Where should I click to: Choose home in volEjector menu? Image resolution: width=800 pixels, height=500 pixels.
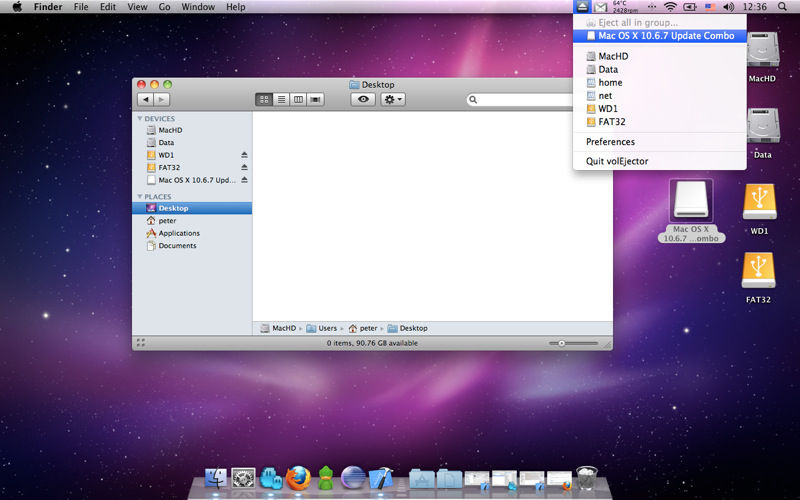(x=660, y=83)
